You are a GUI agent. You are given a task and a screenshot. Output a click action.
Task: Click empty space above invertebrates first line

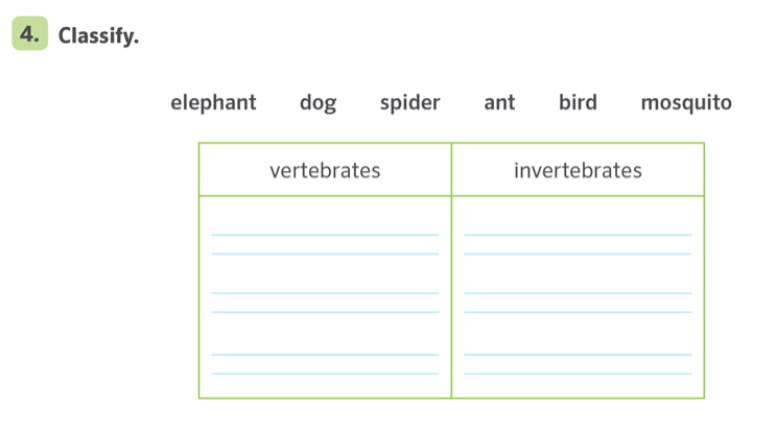(x=578, y=215)
